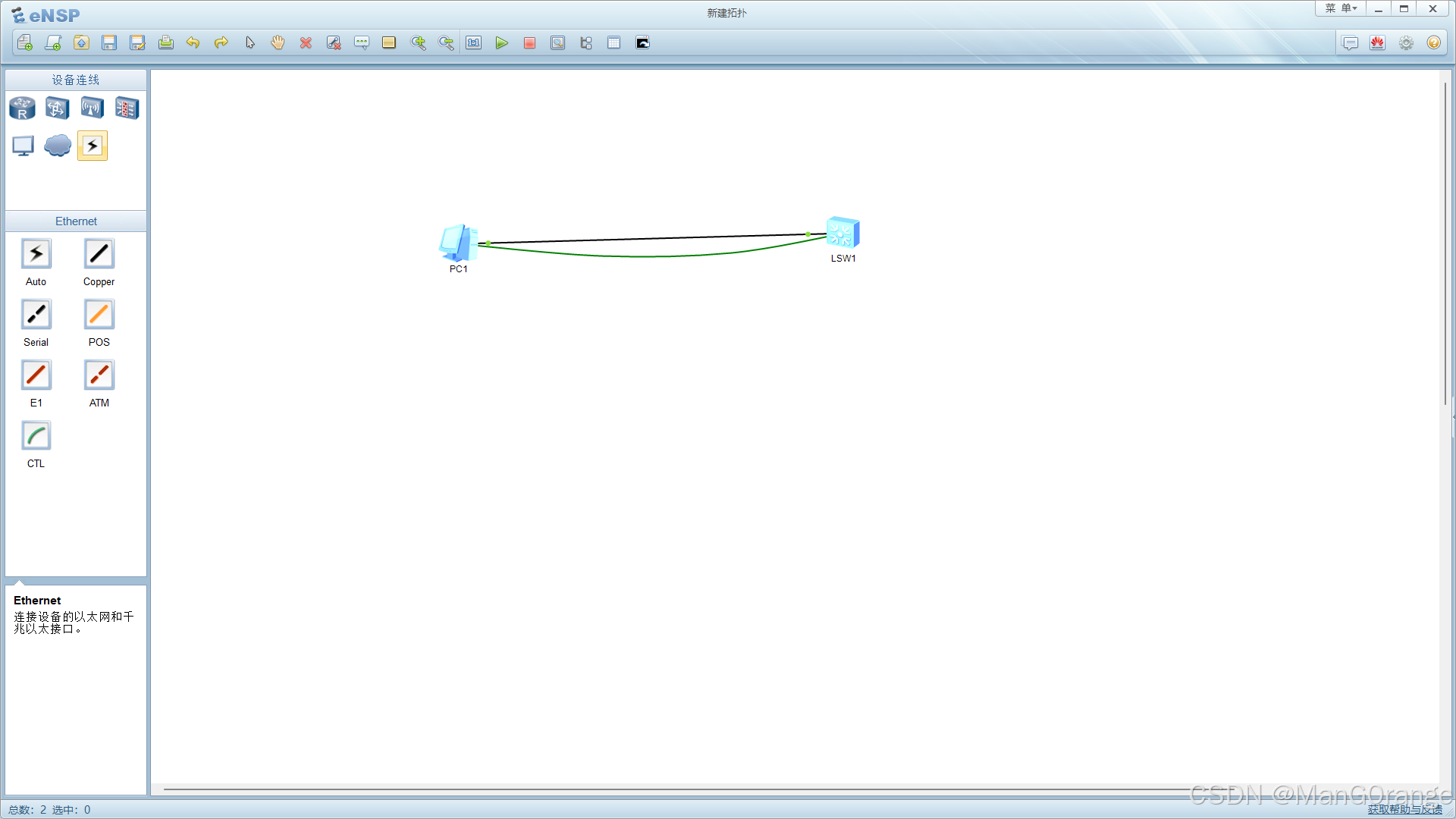The image size is (1456, 819).
Task: Click the Undo arrow icon
Action: click(193, 43)
